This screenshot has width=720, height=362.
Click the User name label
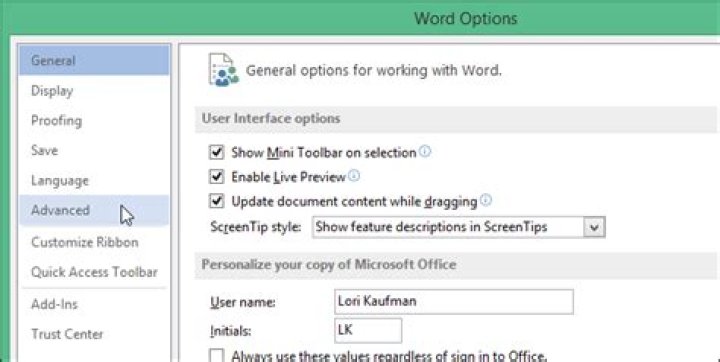pos(242,302)
